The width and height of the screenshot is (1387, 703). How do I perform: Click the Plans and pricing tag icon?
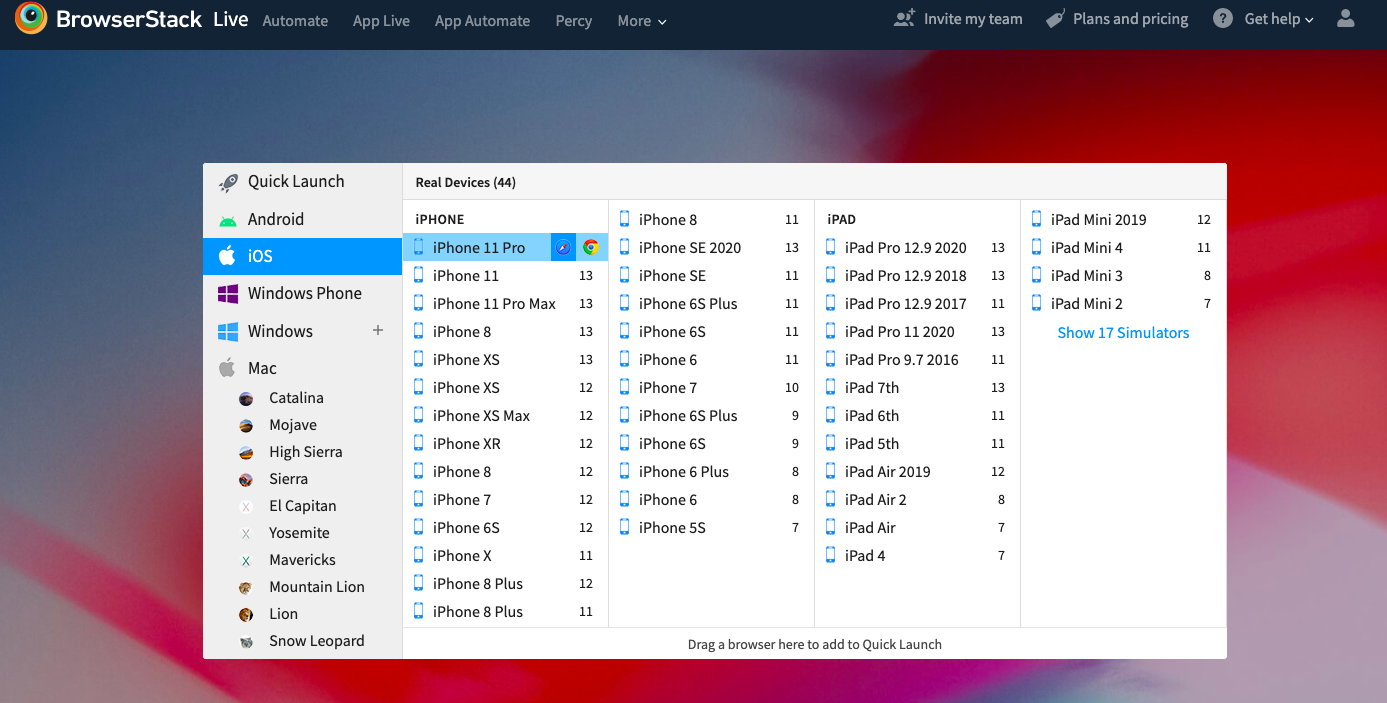pos(1054,18)
